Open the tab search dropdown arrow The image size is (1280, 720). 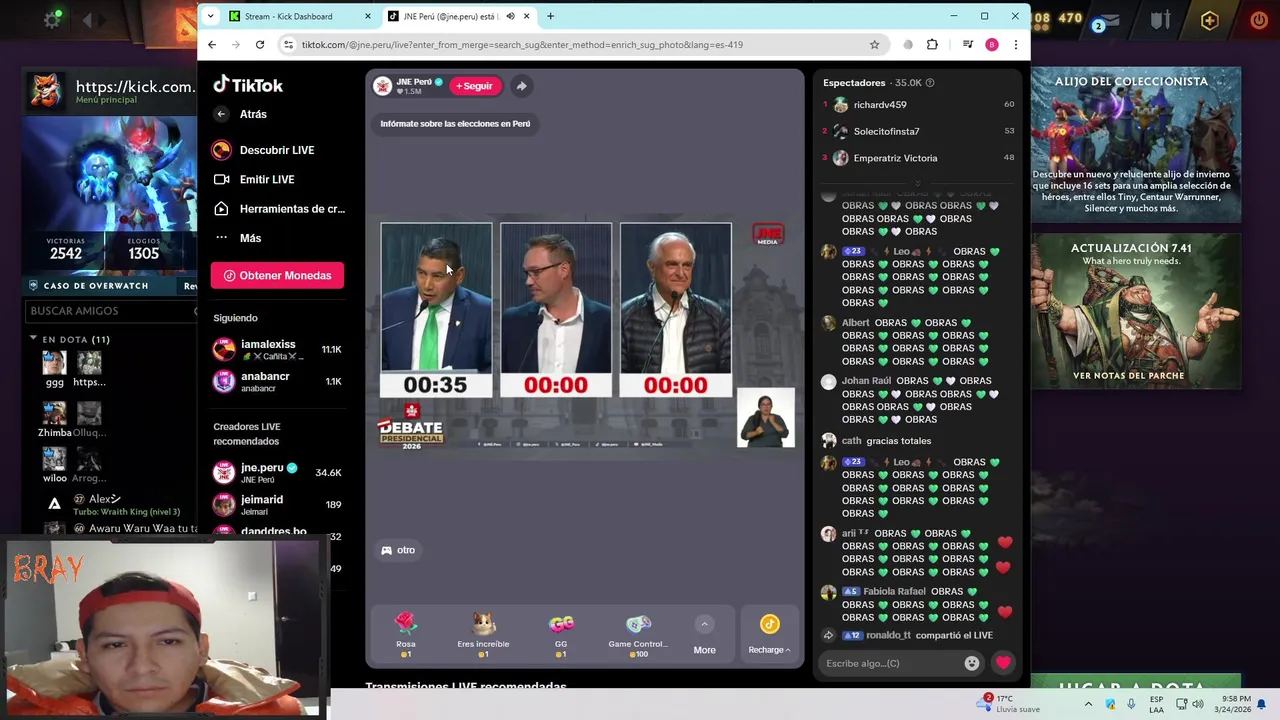(210, 16)
